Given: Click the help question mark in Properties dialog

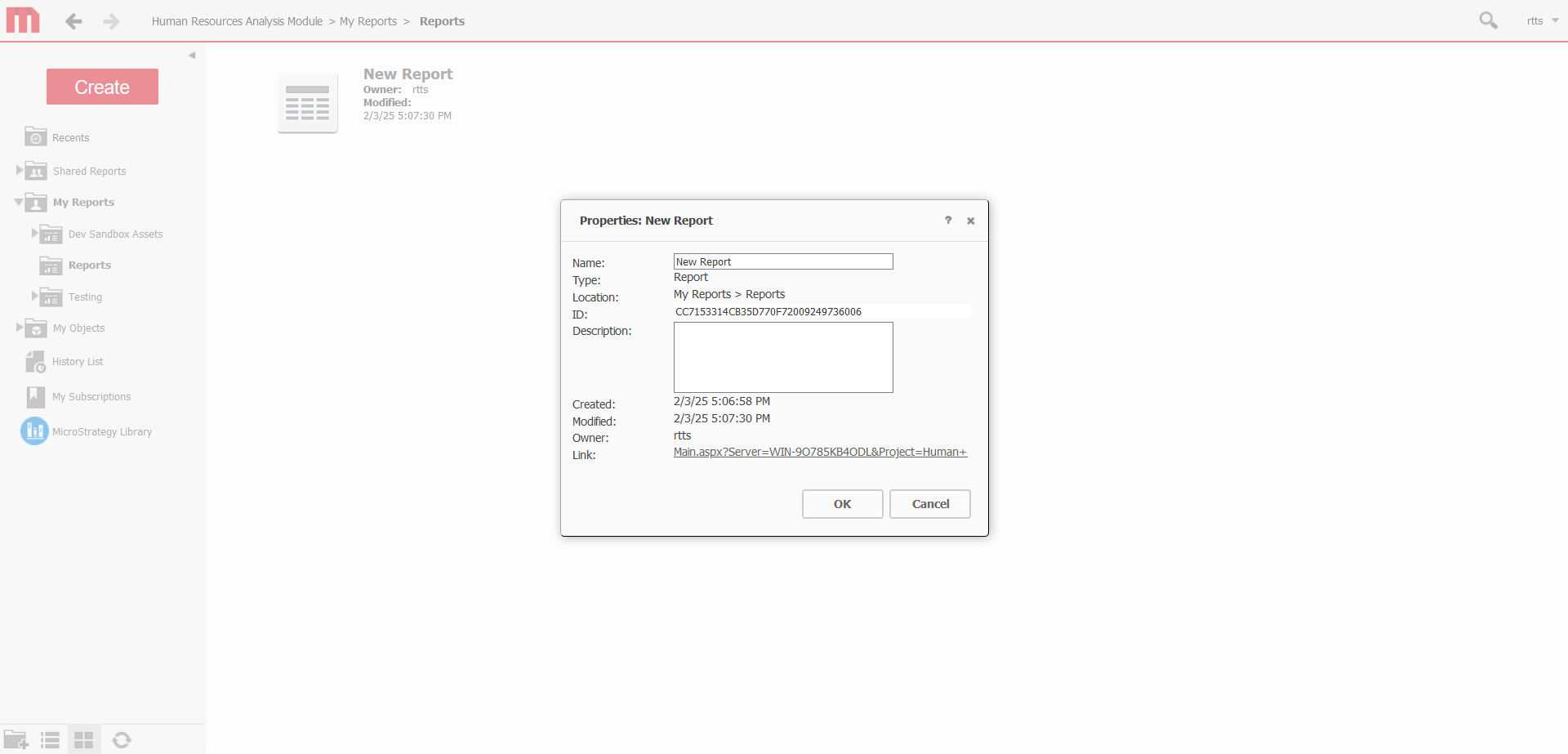Looking at the screenshot, I should click(x=948, y=221).
